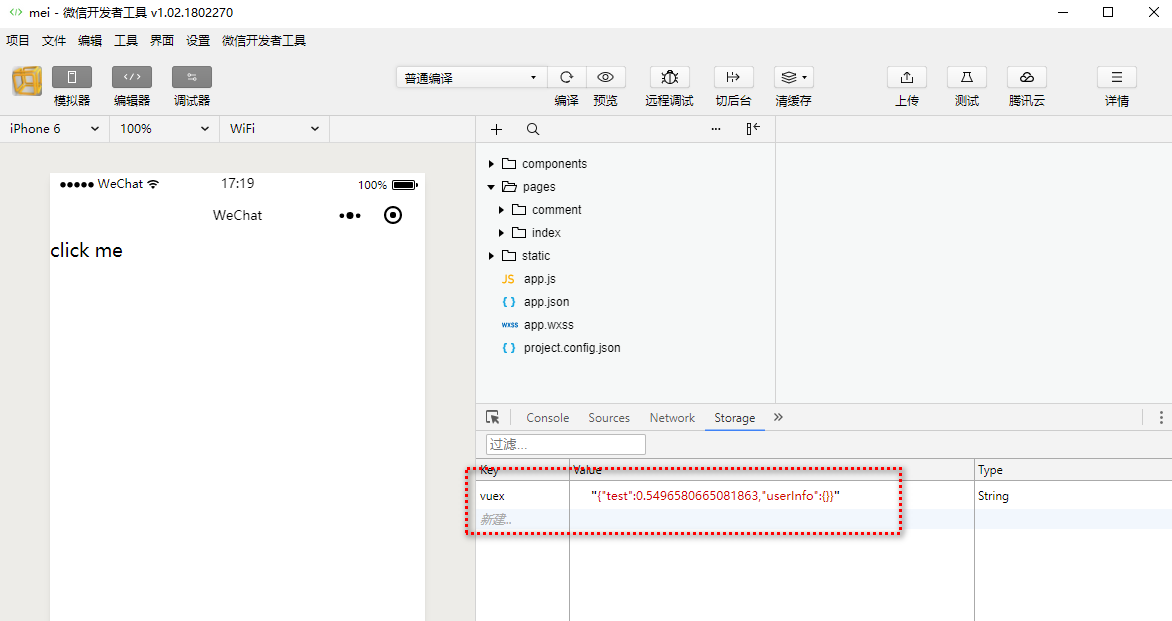Collapse the file tree panel icon
1172x621 pixels.
click(753, 129)
